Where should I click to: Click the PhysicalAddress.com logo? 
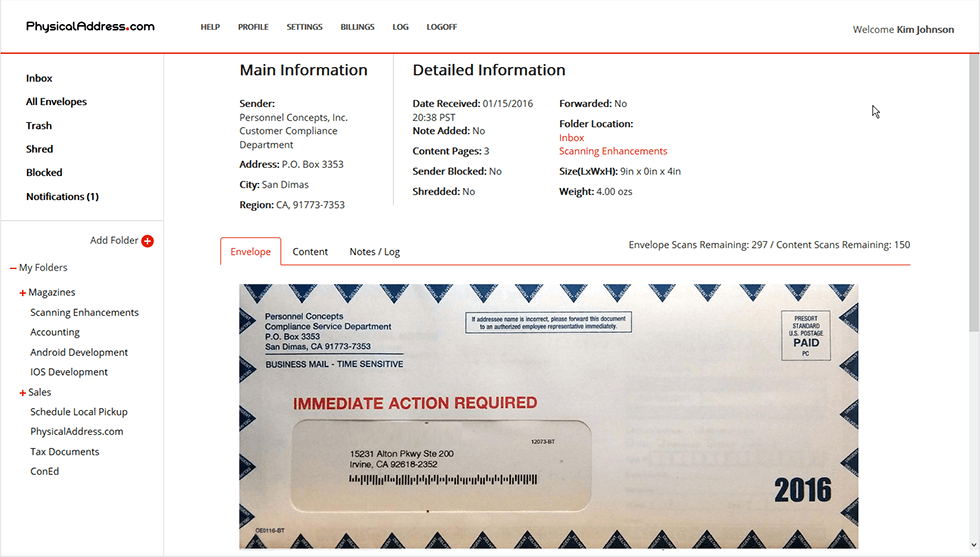click(x=90, y=27)
